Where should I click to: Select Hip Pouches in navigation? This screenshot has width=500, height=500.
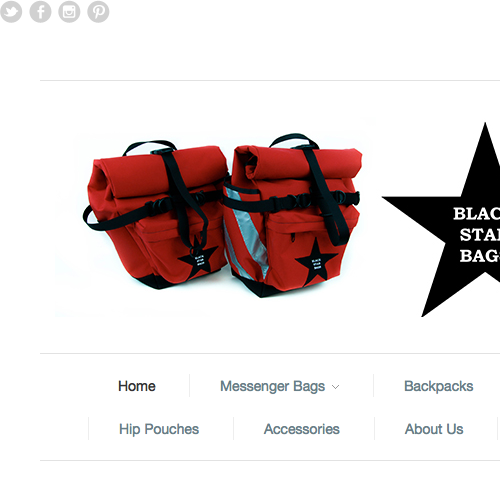159,429
